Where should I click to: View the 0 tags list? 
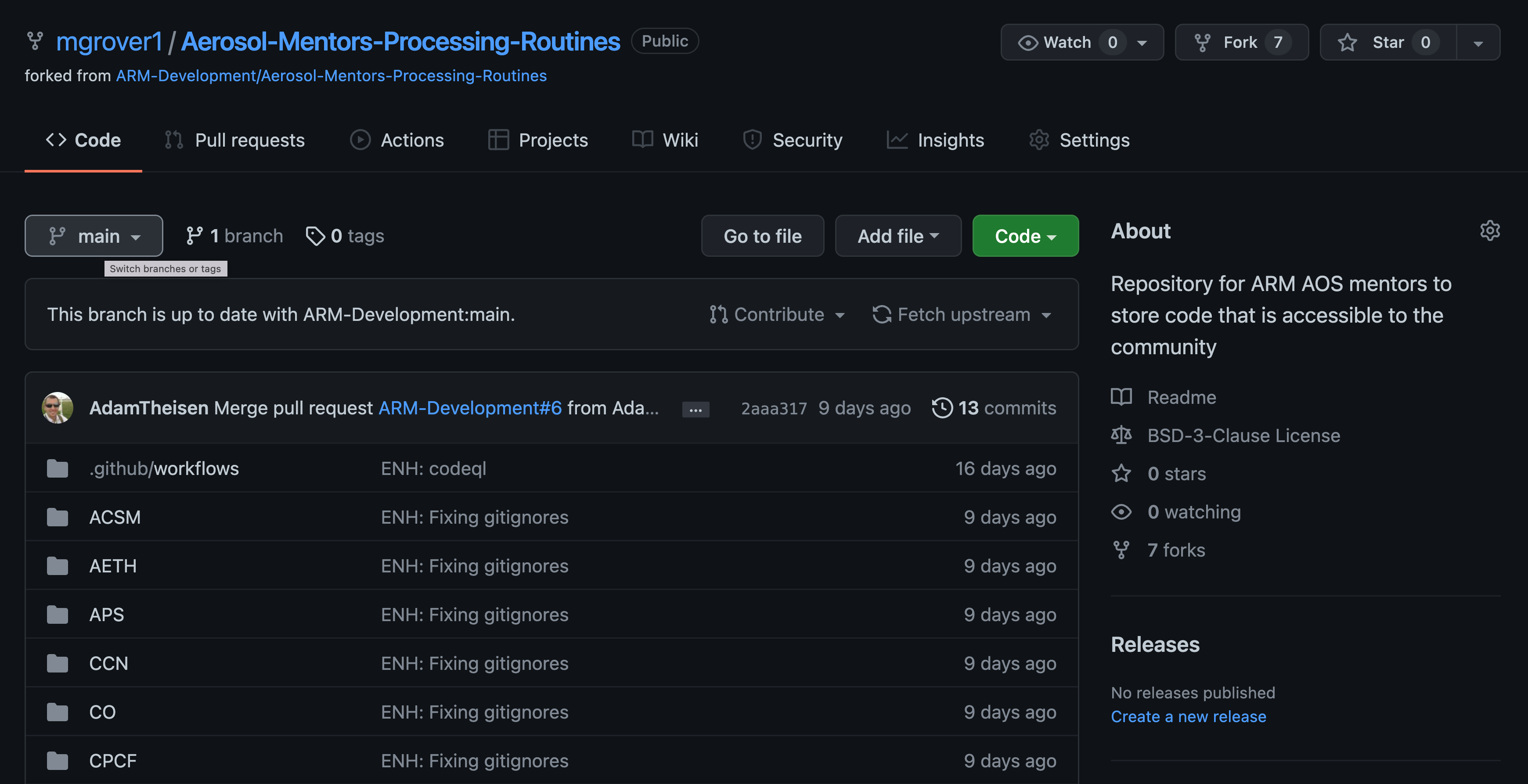pyautogui.click(x=345, y=236)
